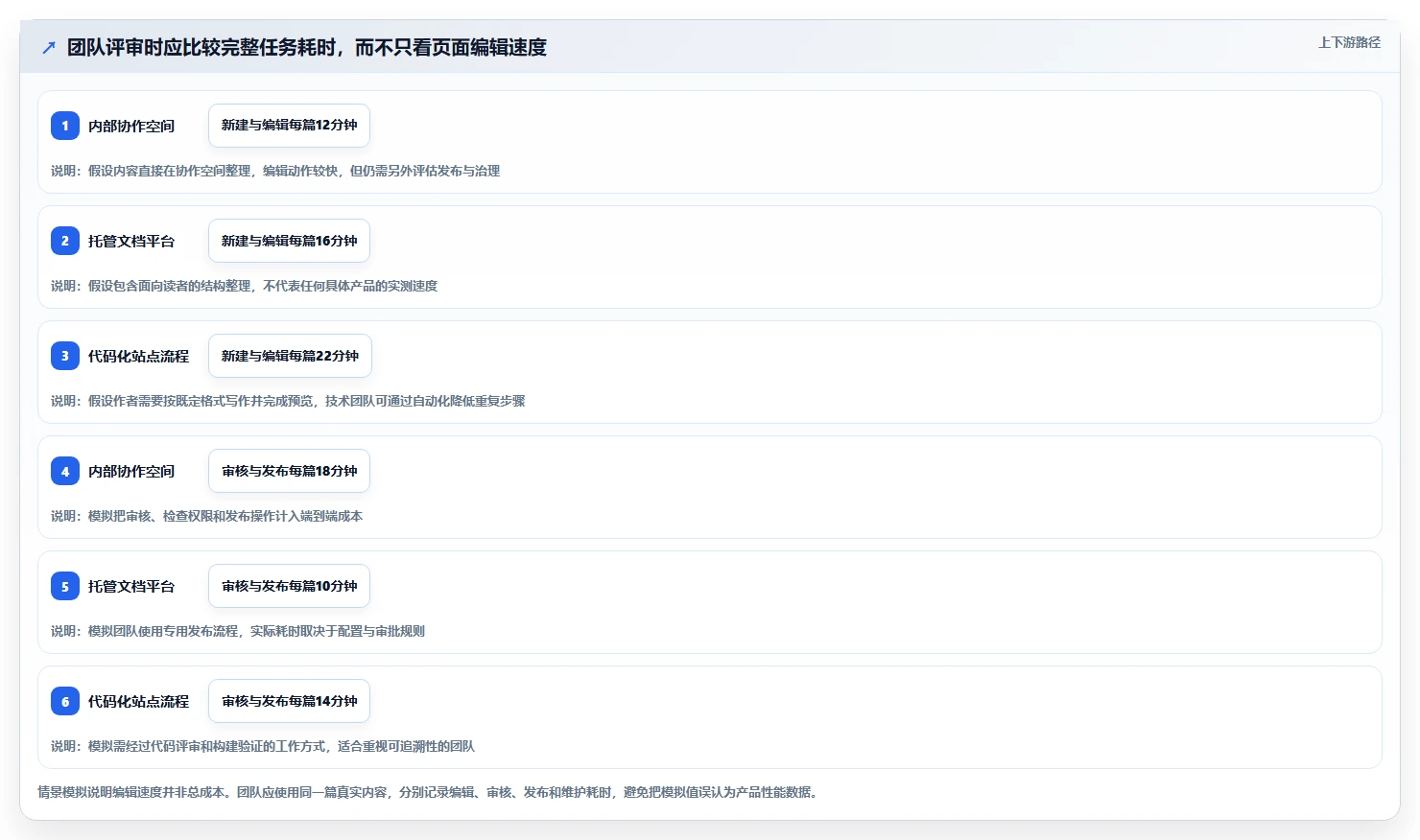Click 代码化站点流程 title in step 6
Image resolution: width=1420 pixels, height=840 pixels.
138,701
